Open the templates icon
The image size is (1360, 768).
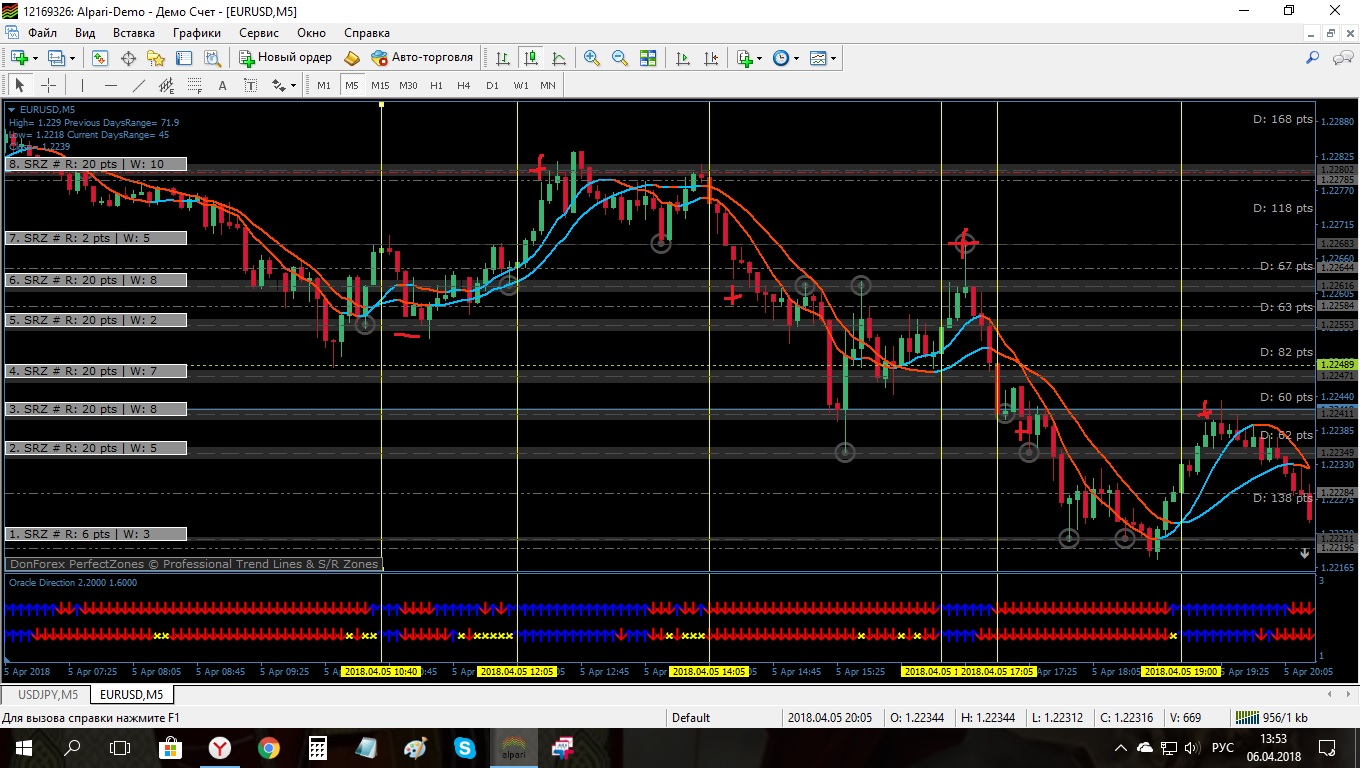(818, 58)
